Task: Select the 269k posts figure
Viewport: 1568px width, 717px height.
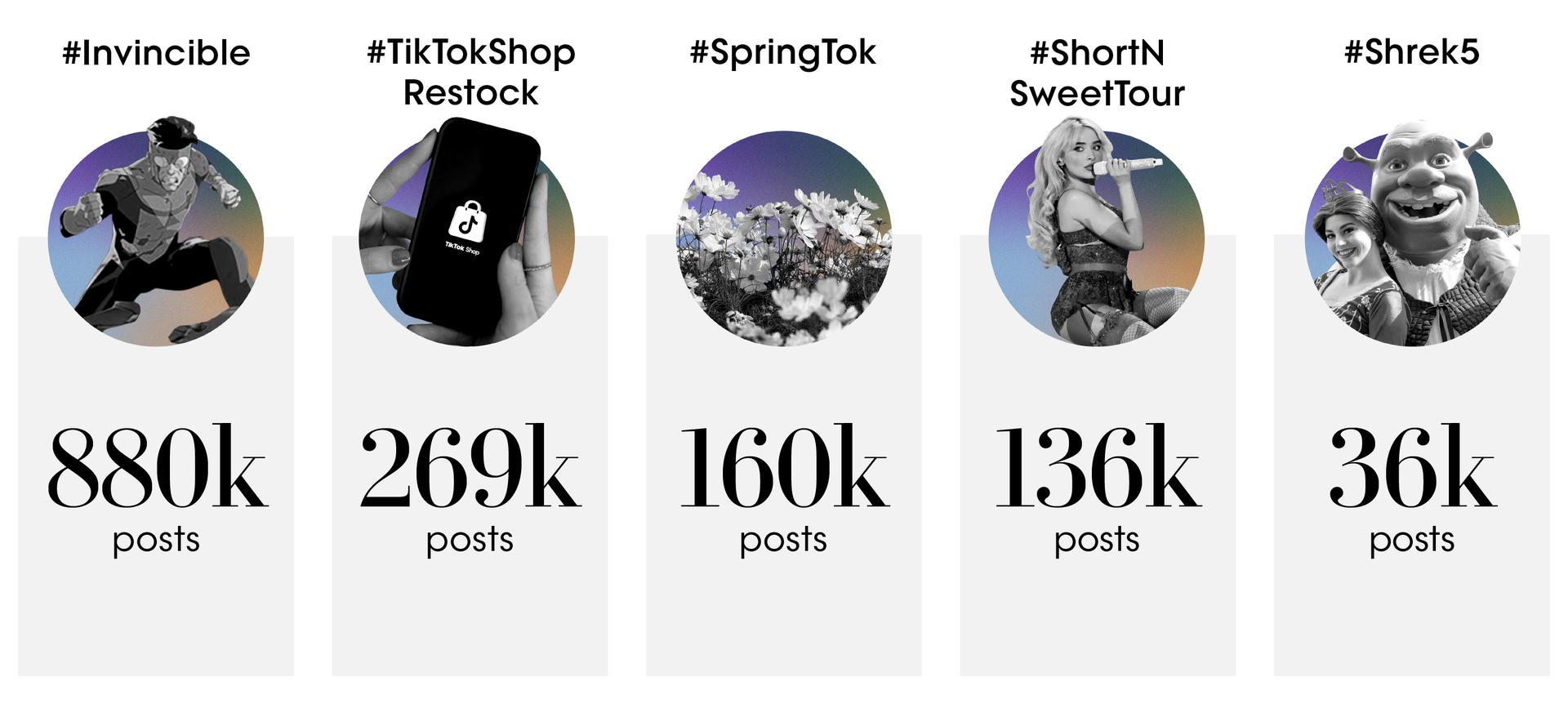Action: (x=470, y=466)
